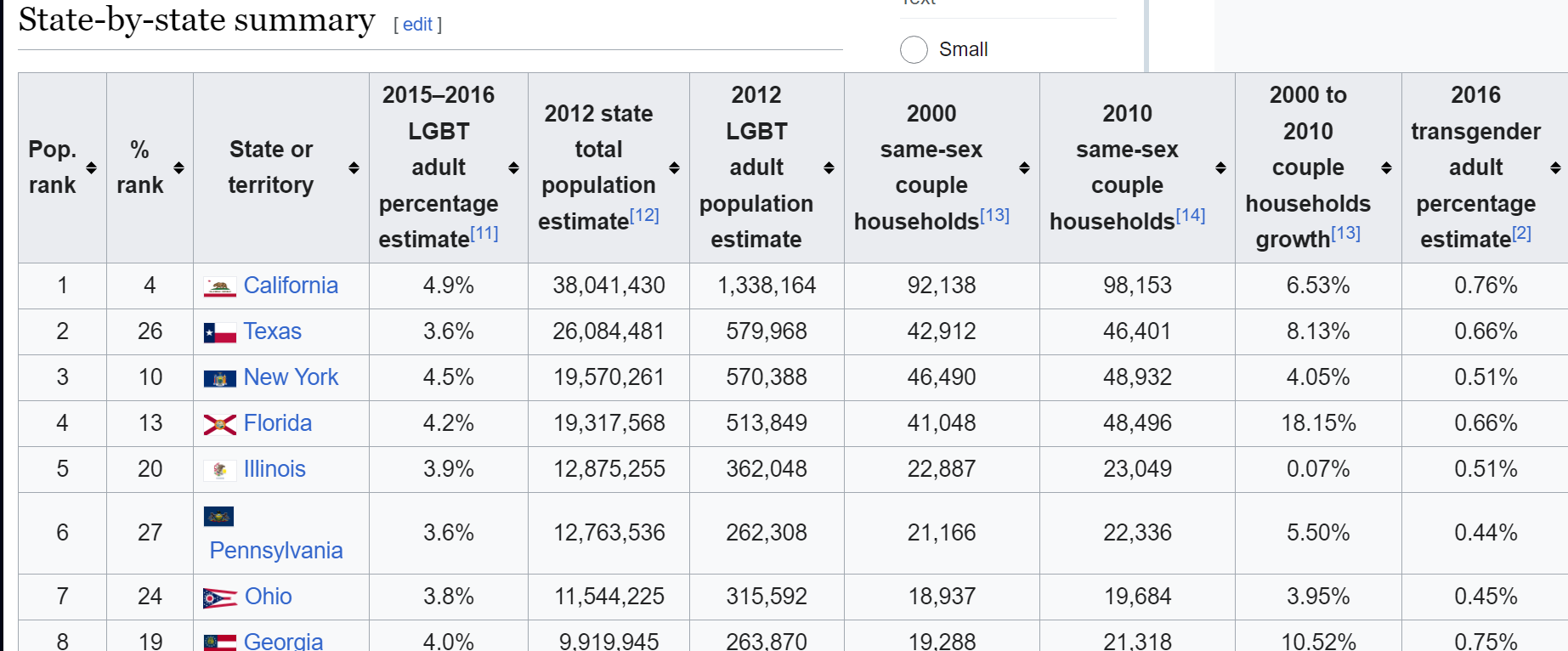Image resolution: width=1568 pixels, height=651 pixels.
Task: Select the Small text size radio button
Action: (914, 49)
